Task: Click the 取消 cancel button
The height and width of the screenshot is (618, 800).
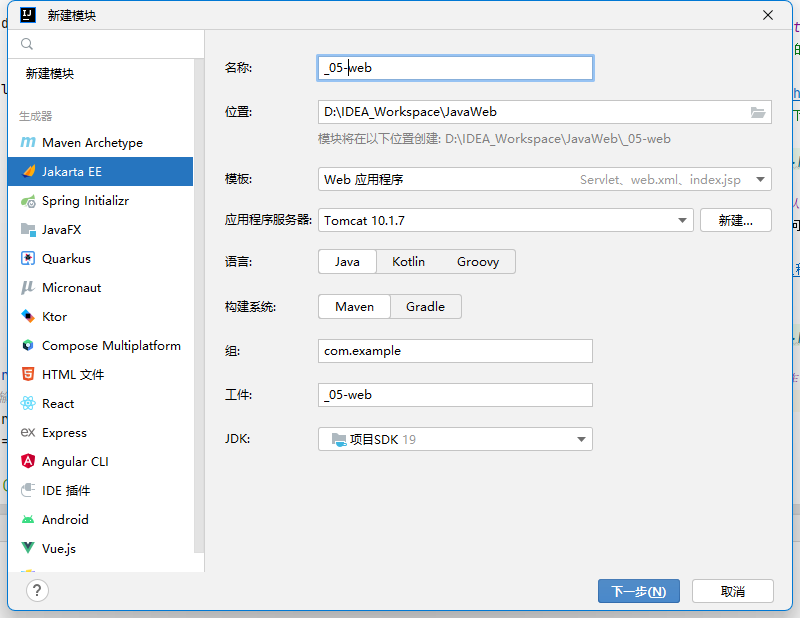Action: [733, 591]
